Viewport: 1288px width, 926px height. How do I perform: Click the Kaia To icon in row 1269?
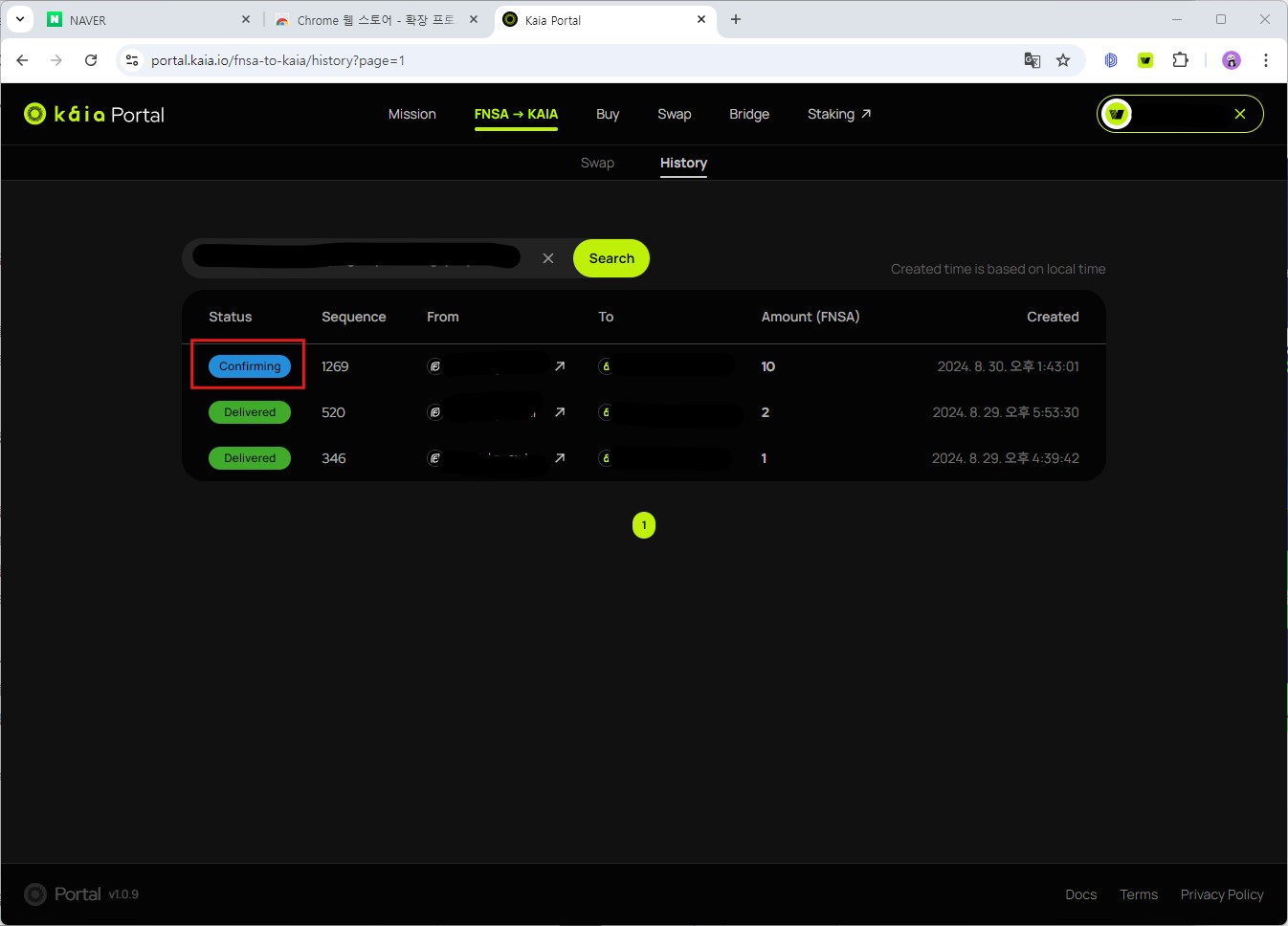coord(606,366)
